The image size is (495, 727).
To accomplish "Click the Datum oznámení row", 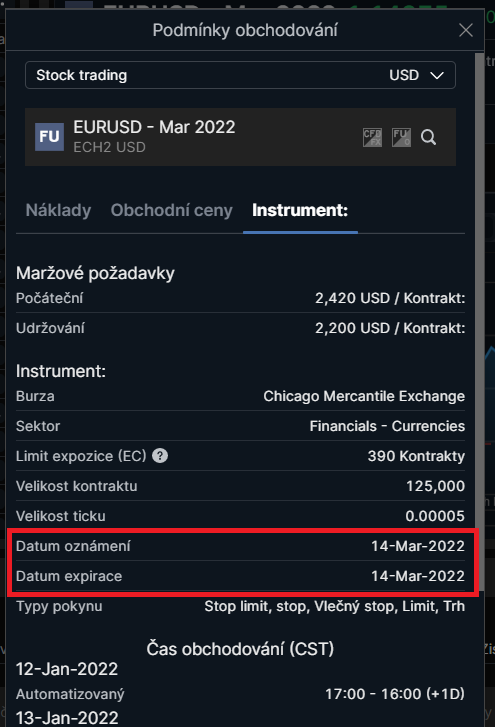I will click(240, 546).
